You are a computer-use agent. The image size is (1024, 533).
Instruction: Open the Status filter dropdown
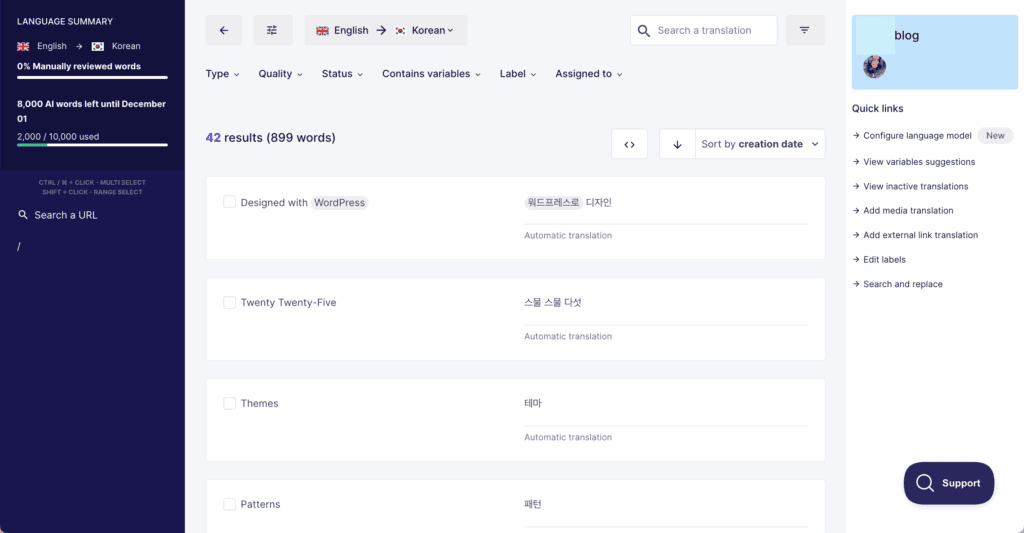pyautogui.click(x=342, y=74)
